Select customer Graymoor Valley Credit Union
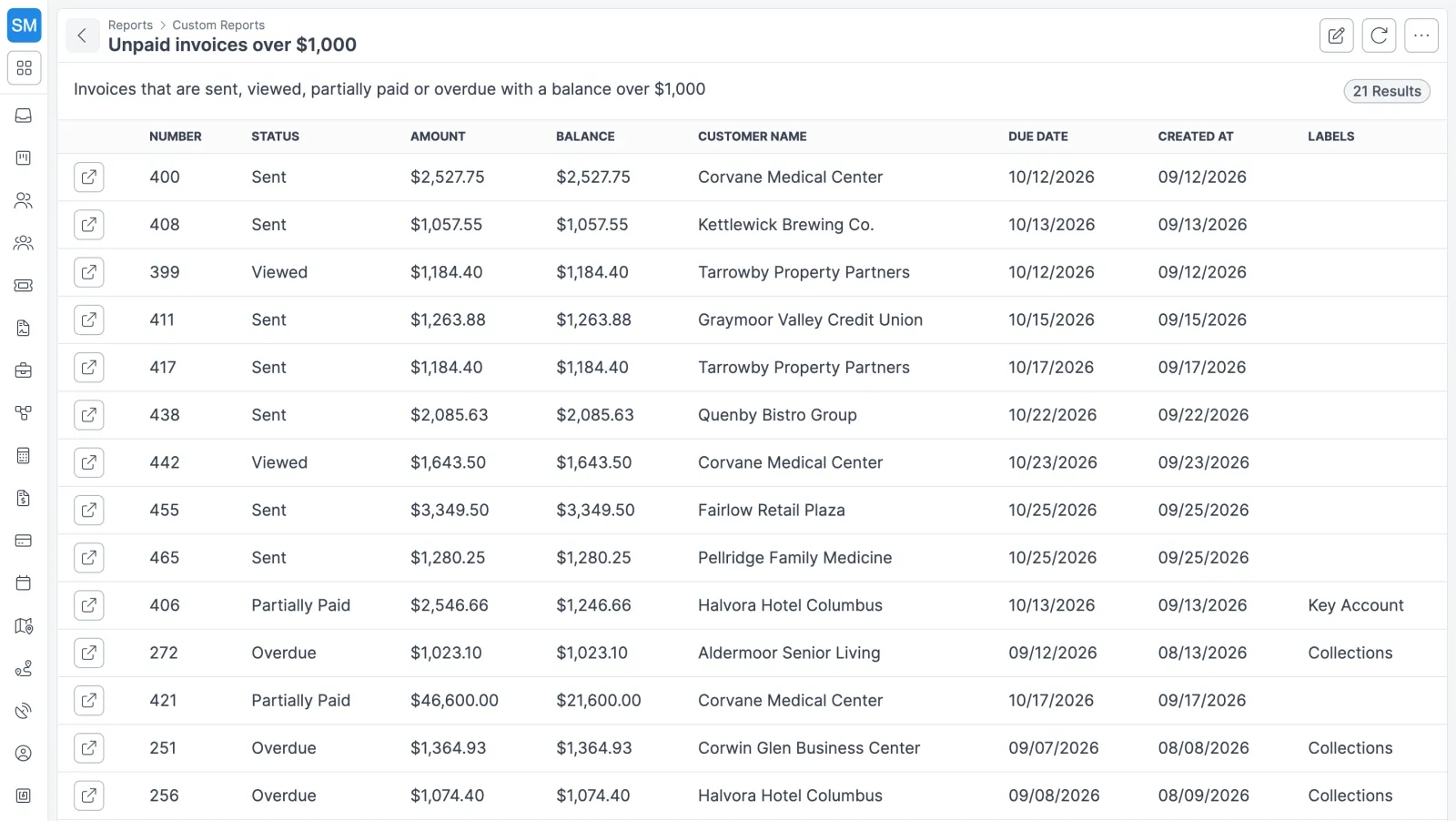Screen dimensions: 1456x821 tap(811, 319)
